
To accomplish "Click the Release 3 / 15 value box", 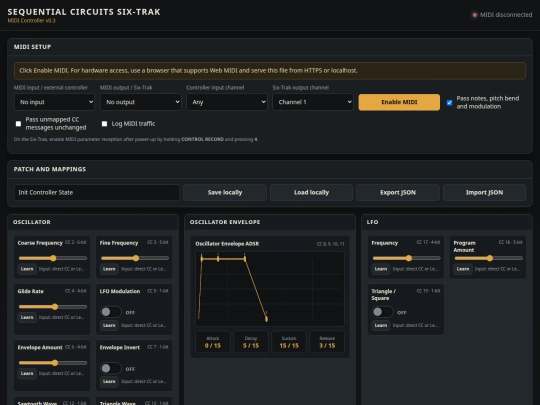I will pos(327,342).
